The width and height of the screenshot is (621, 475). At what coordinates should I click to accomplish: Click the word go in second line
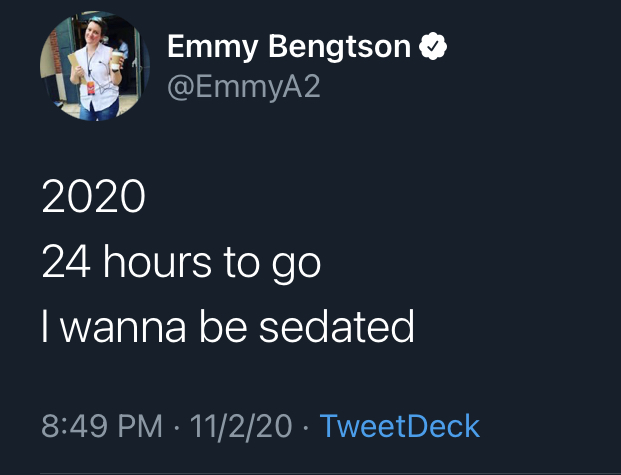pos(296,264)
